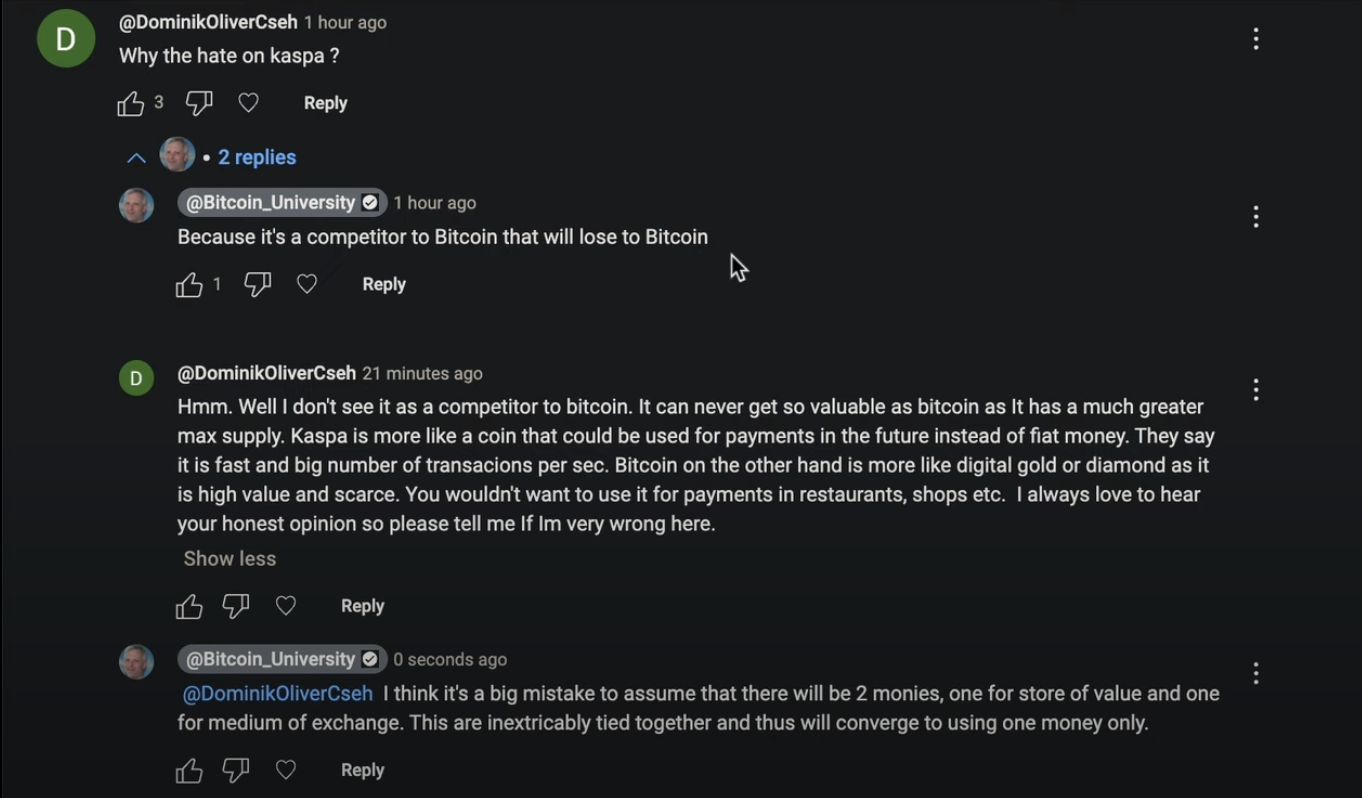Heart the "Why the hate on kaspa ?" comment
The height and width of the screenshot is (798, 1362).
[x=248, y=103]
